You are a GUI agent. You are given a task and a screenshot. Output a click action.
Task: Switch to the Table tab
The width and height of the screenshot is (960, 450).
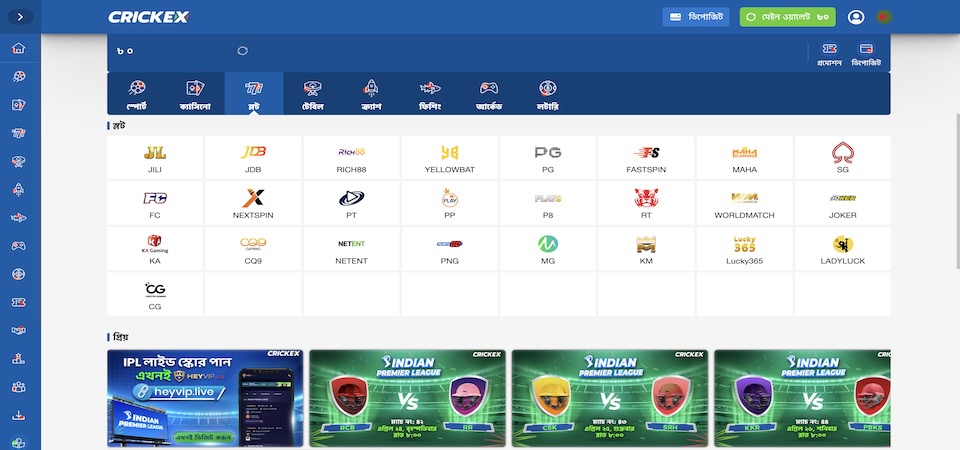point(313,94)
